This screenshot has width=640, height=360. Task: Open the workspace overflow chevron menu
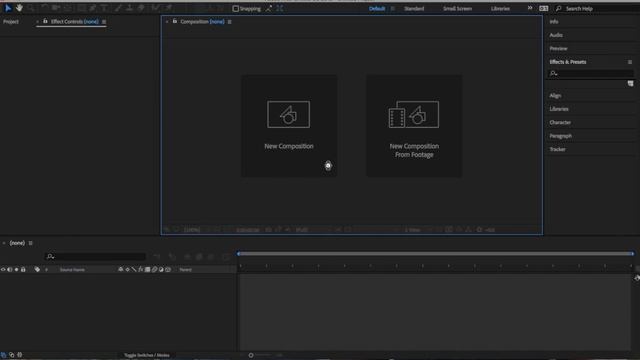coord(530,8)
